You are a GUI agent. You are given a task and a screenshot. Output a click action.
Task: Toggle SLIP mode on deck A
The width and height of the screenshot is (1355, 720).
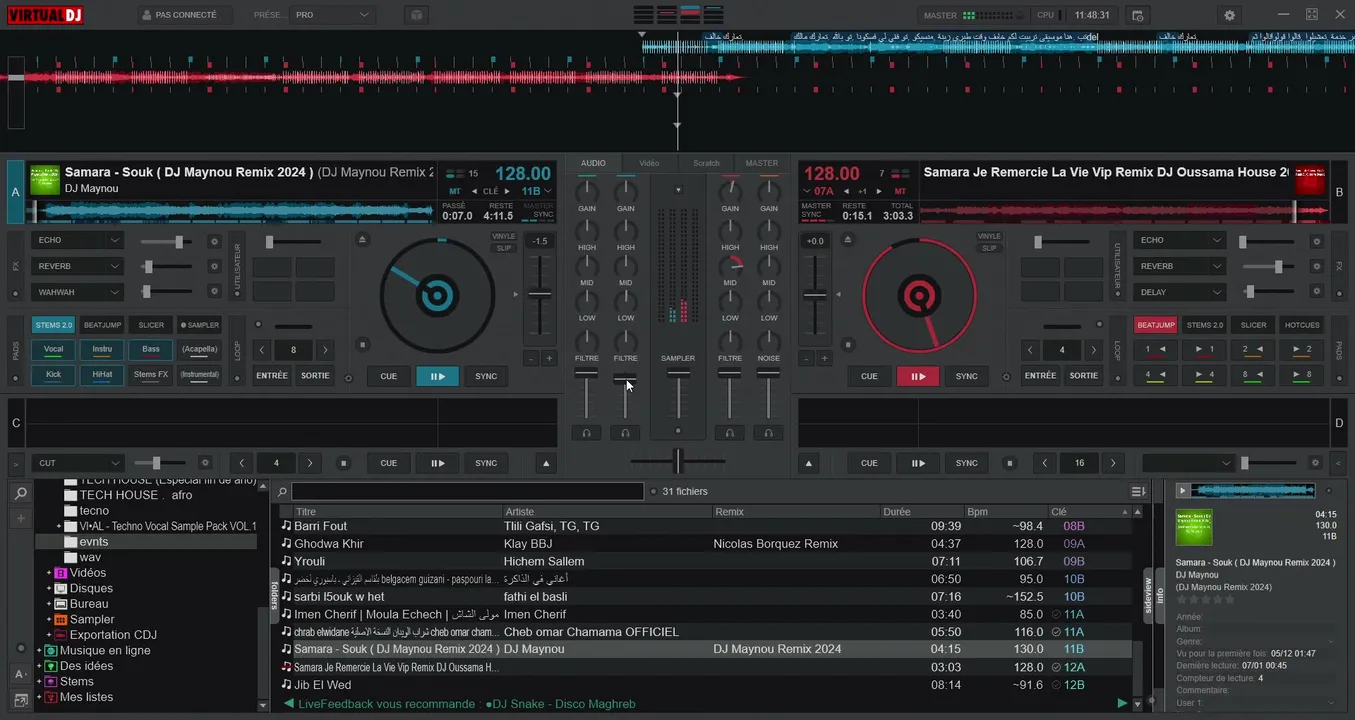(x=504, y=248)
